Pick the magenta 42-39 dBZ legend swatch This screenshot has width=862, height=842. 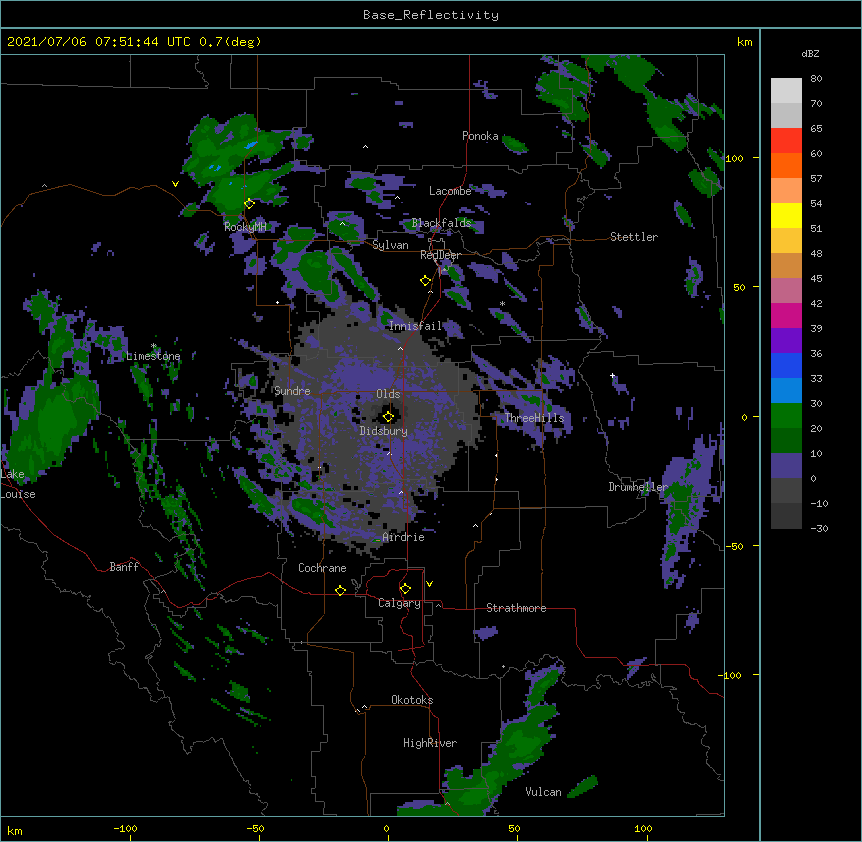pyautogui.click(x=786, y=315)
